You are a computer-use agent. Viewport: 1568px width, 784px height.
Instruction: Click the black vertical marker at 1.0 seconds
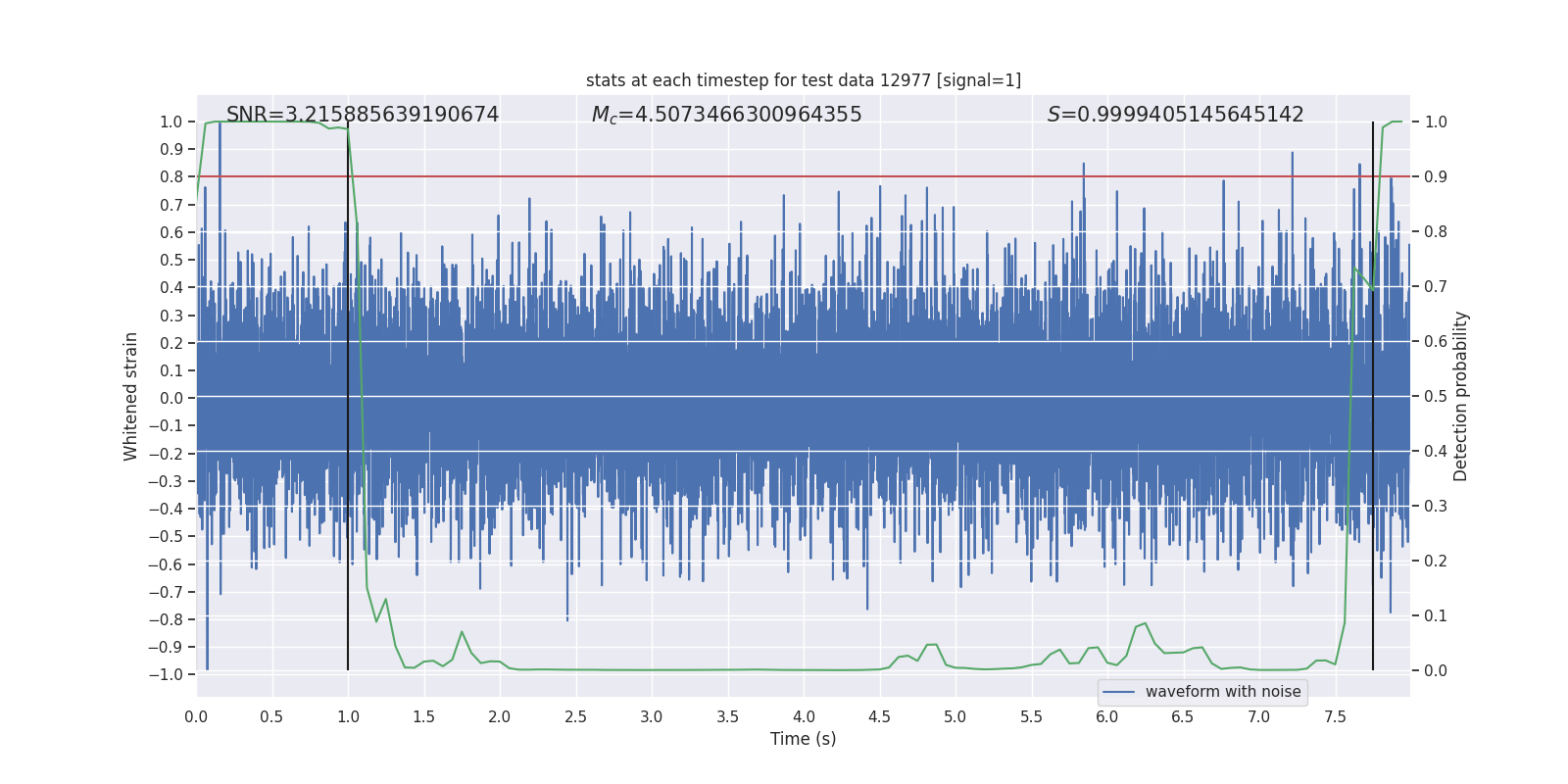pyautogui.click(x=348, y=396)
